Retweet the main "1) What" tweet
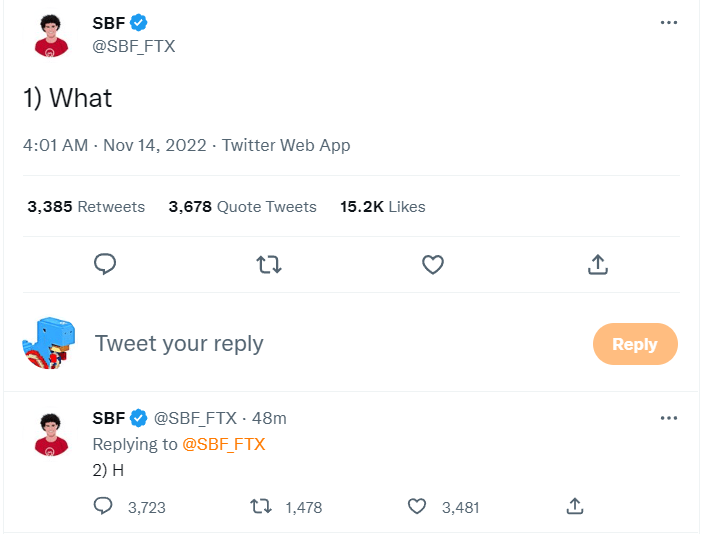This screenshot has height=534, width=711. click(x=269, y=264)
